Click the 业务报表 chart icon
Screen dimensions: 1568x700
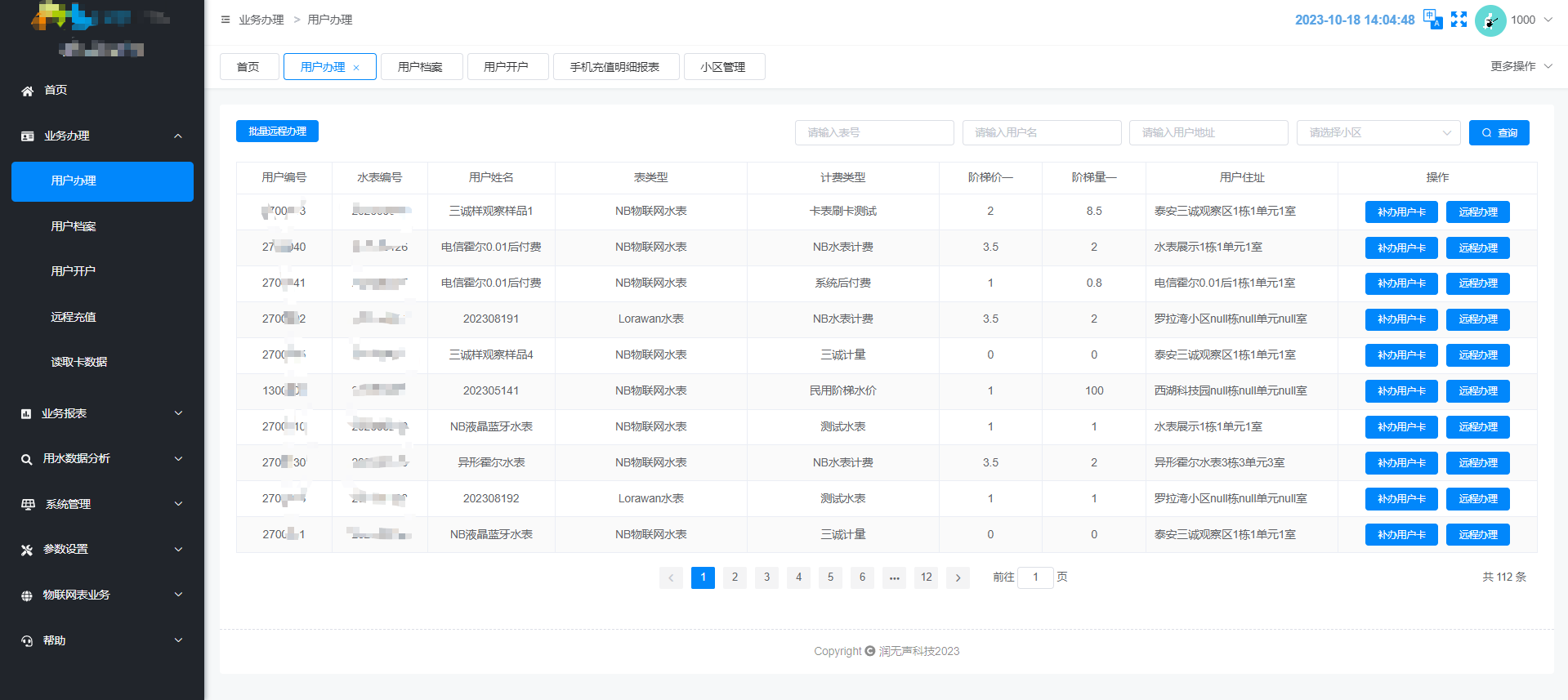(26, 414)
